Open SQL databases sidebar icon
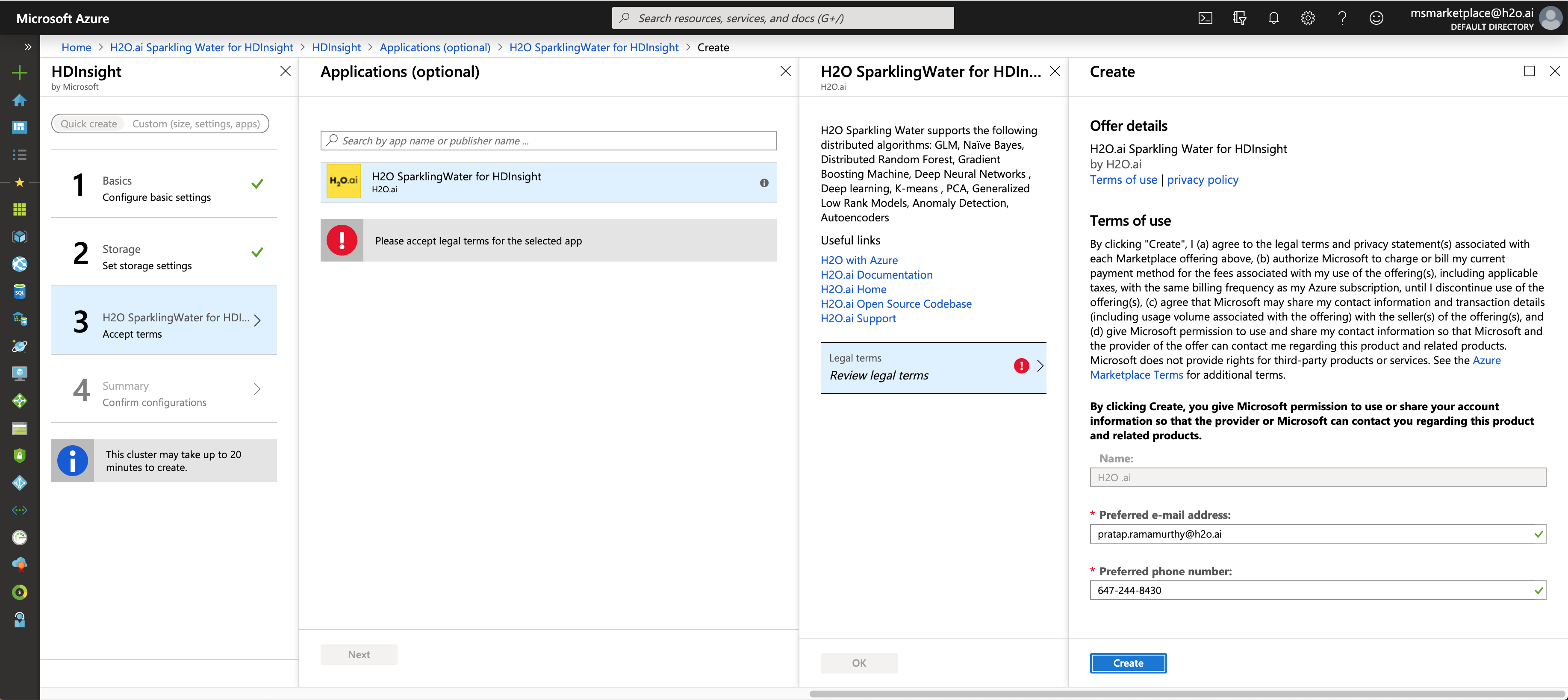Viewport: 1568px width, 700px height. 20,291
